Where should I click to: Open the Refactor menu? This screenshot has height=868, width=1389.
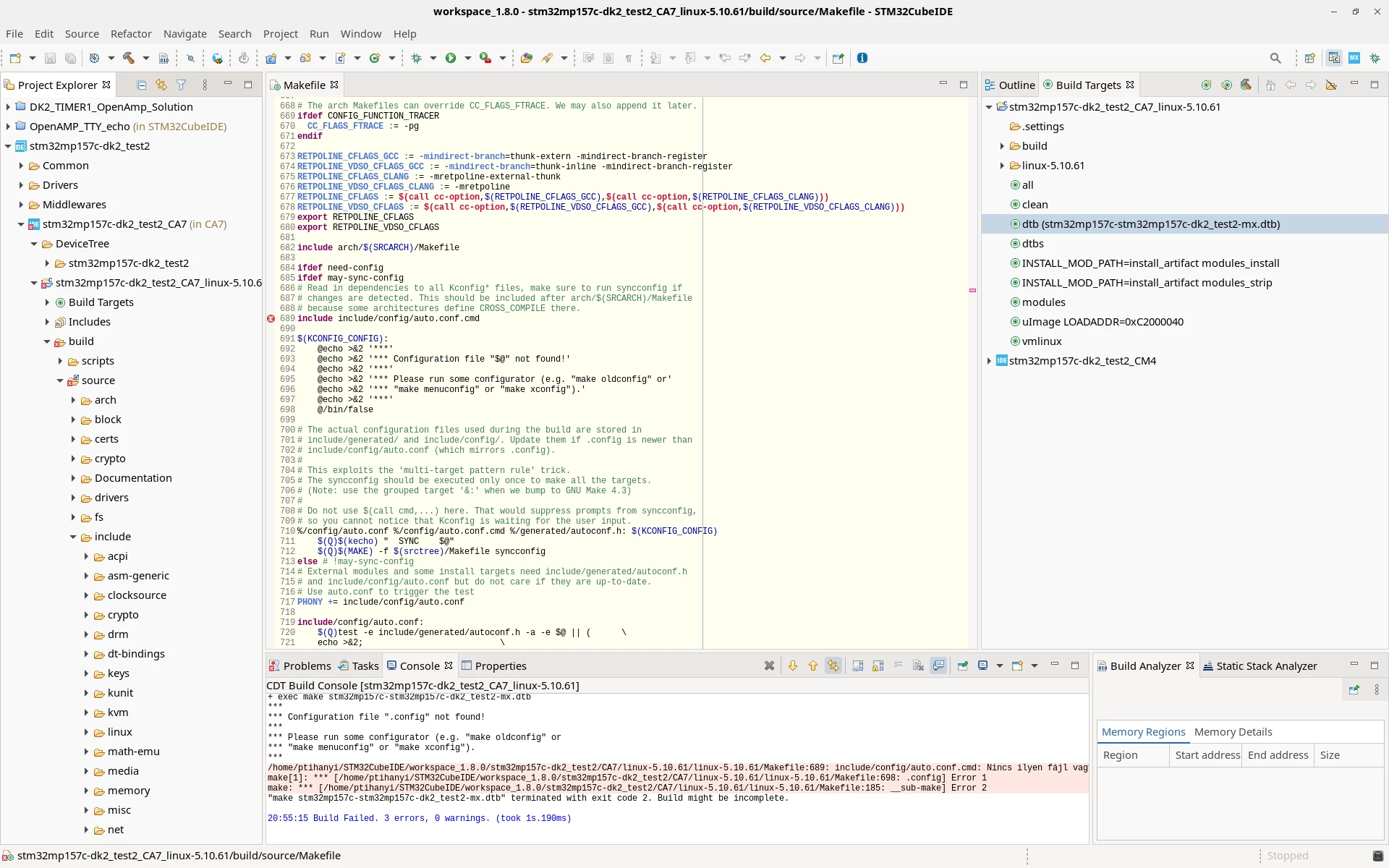(x=131, y=34)
